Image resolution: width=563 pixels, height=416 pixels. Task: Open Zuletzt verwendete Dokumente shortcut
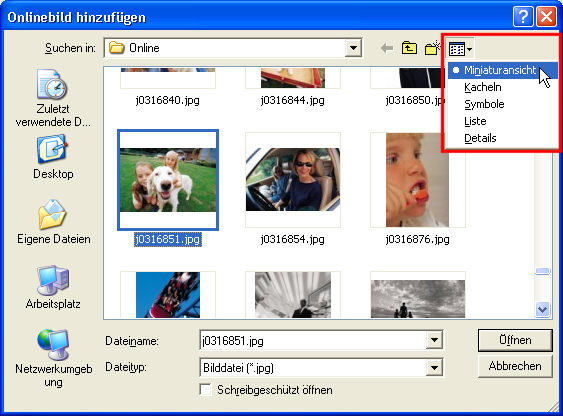point(53,98)
